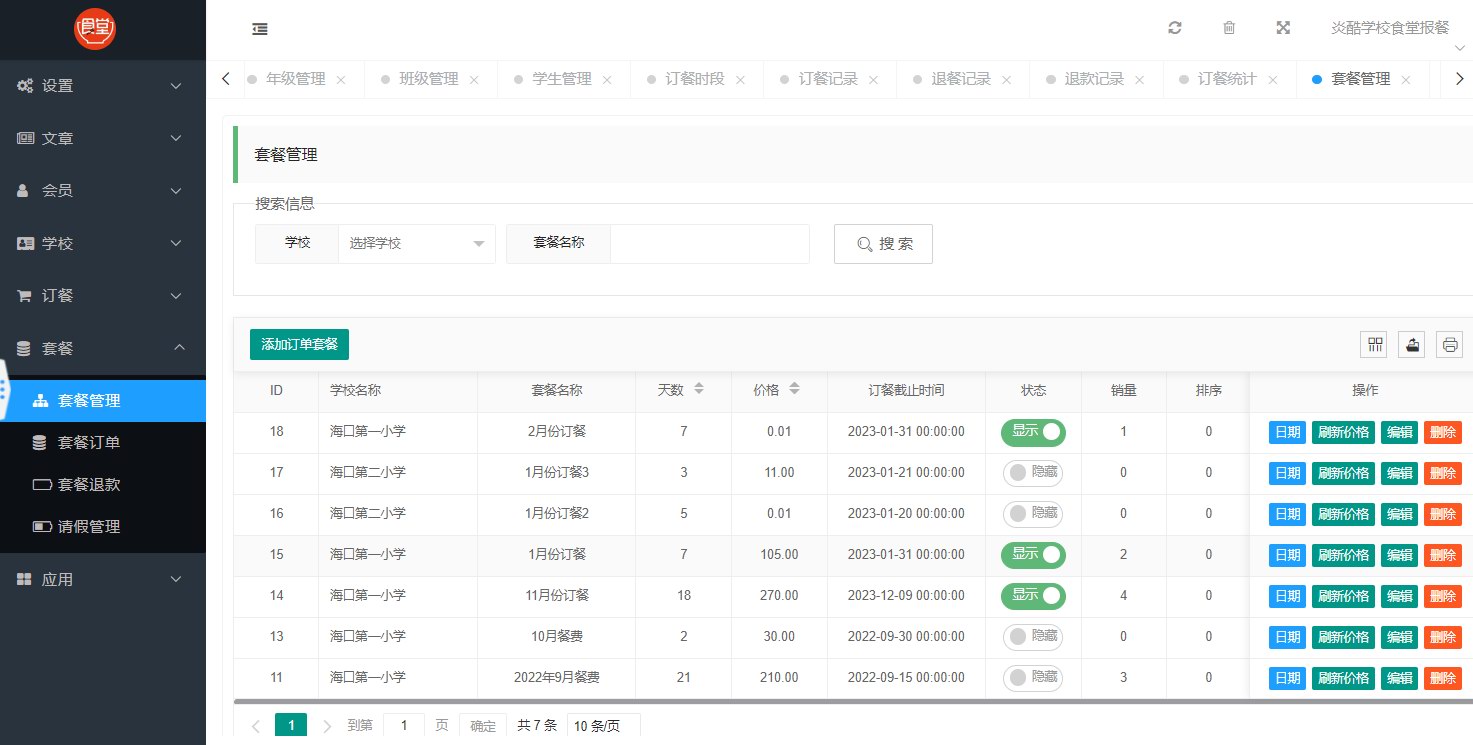Screen dimensions: 1473x745
Task: Expand the 订餐 sidebar menu
Action: [x=103, y=296]
